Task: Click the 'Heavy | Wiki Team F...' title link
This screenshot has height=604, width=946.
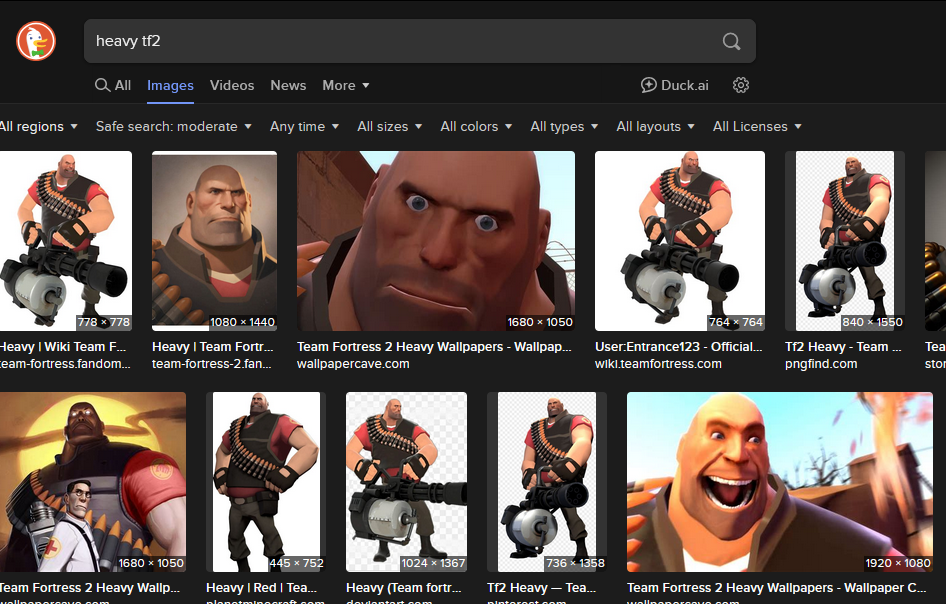Action: pos(63,347)
